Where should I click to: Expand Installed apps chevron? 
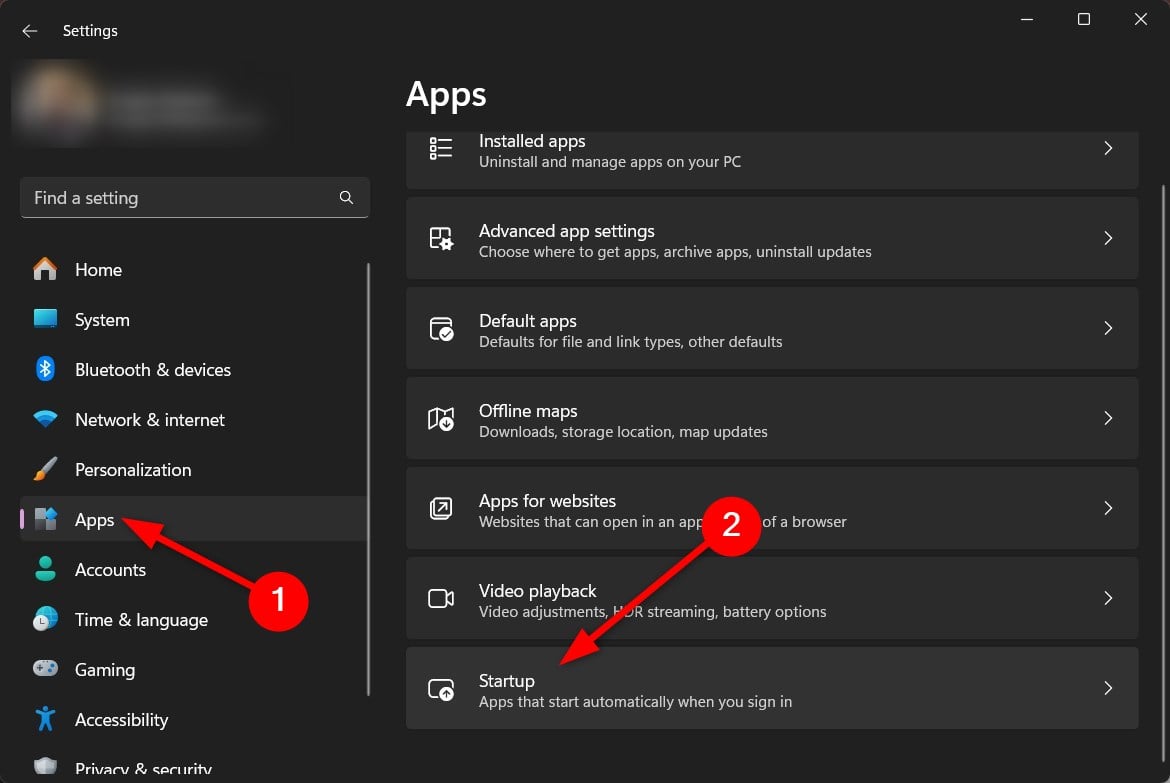pyautogui.click(x=1108, y=149)
